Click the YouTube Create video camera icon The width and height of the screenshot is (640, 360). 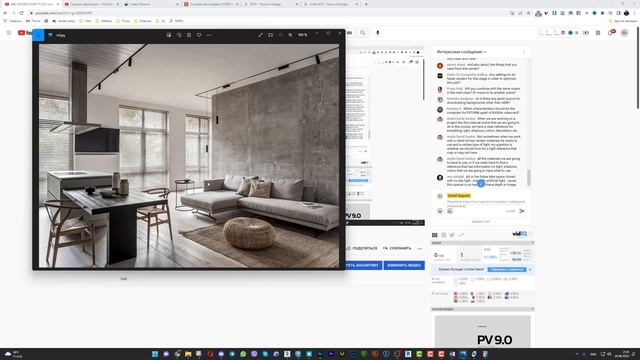tap(586, 33)
